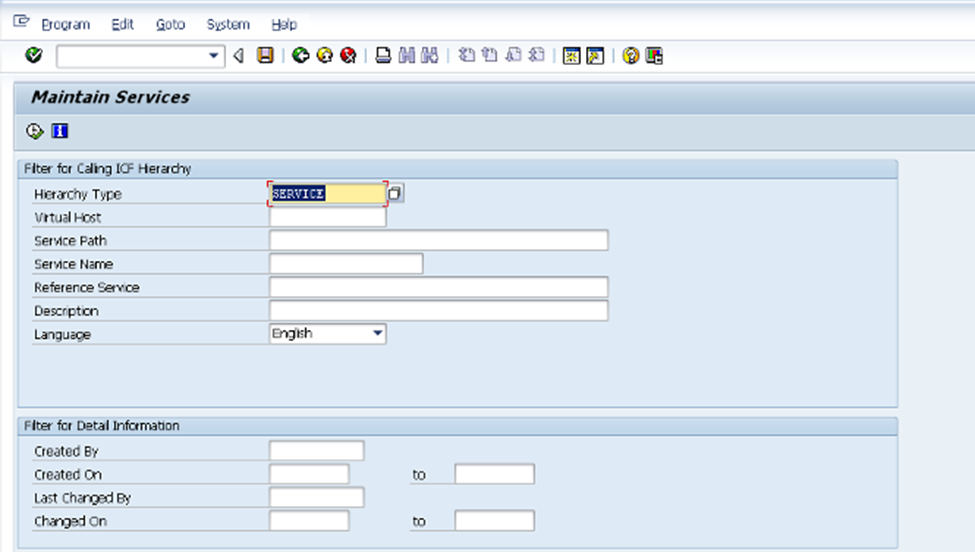Click the Hierarchy Type field containing SERVICE
The width and height of the screenshot is (975, 552).
(x=328, y=194)
